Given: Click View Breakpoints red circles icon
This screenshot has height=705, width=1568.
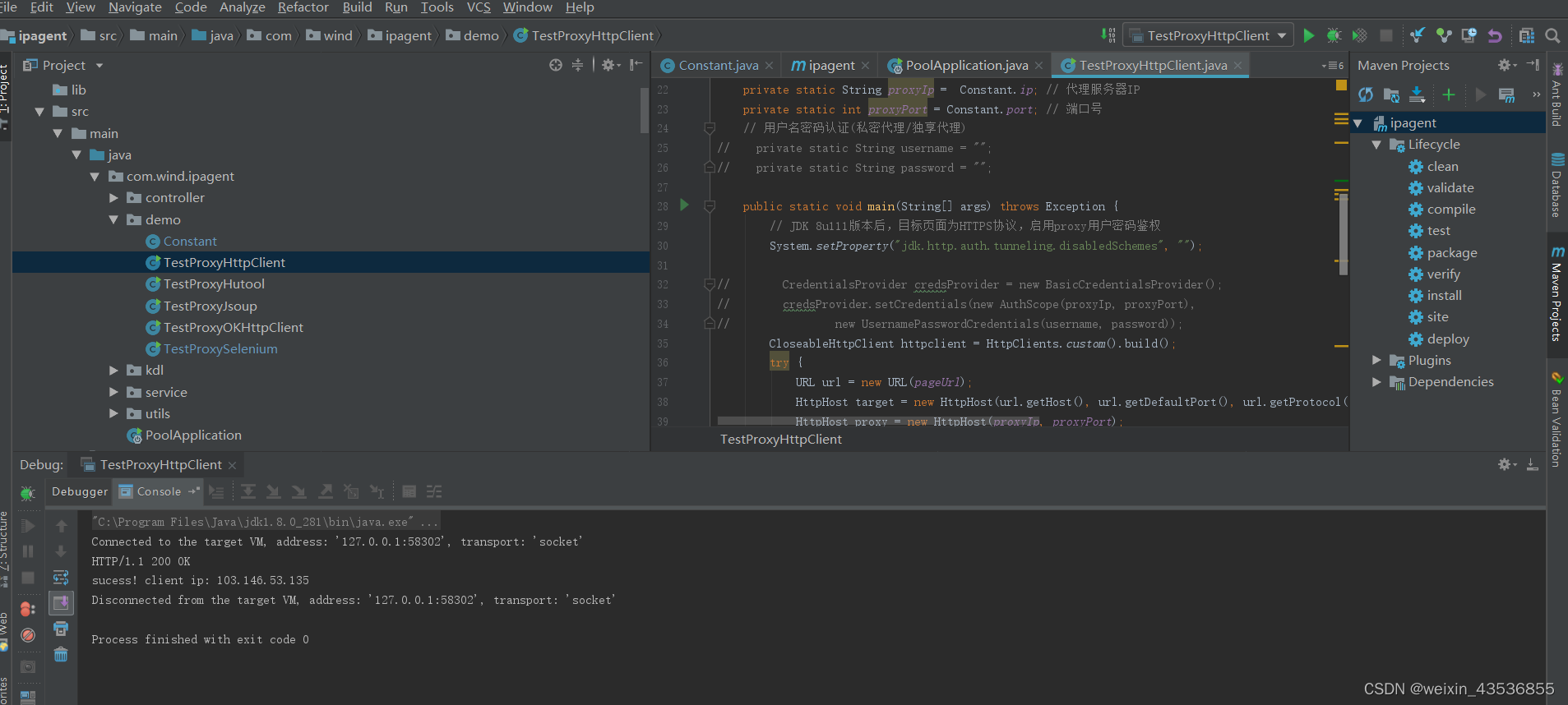Looking at the screenshot, I should [27, 609].
